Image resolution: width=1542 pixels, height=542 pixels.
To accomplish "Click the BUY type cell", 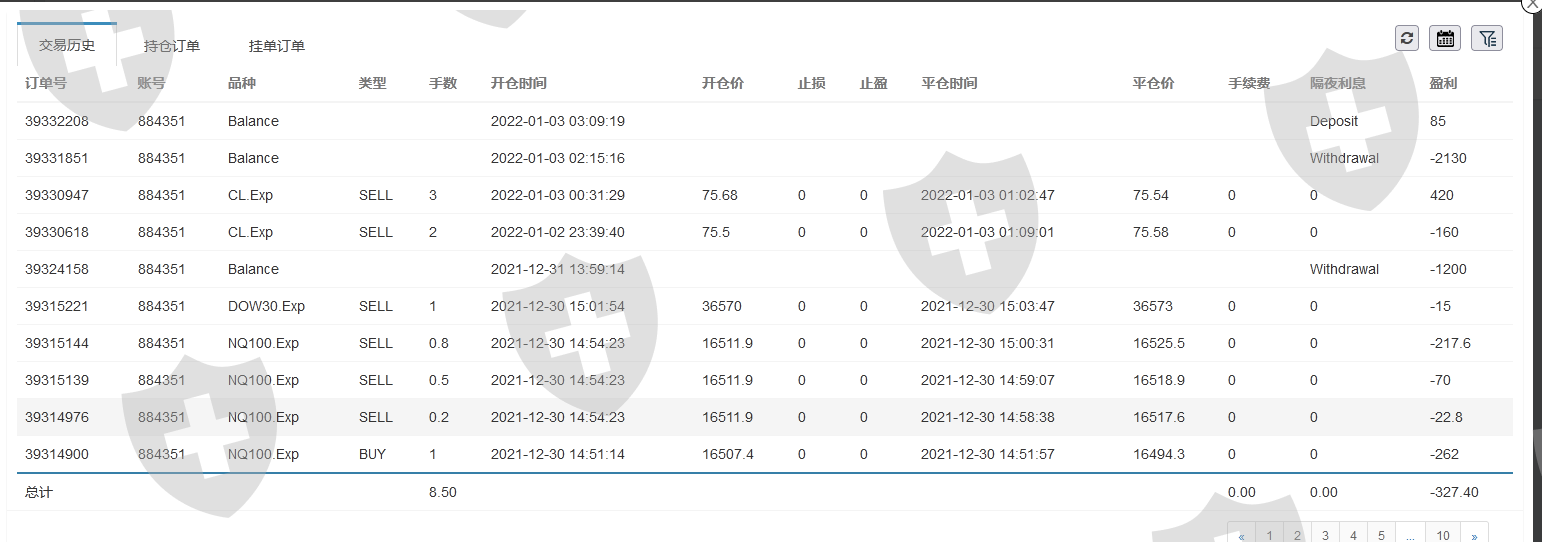I will [x=372, y=454].
